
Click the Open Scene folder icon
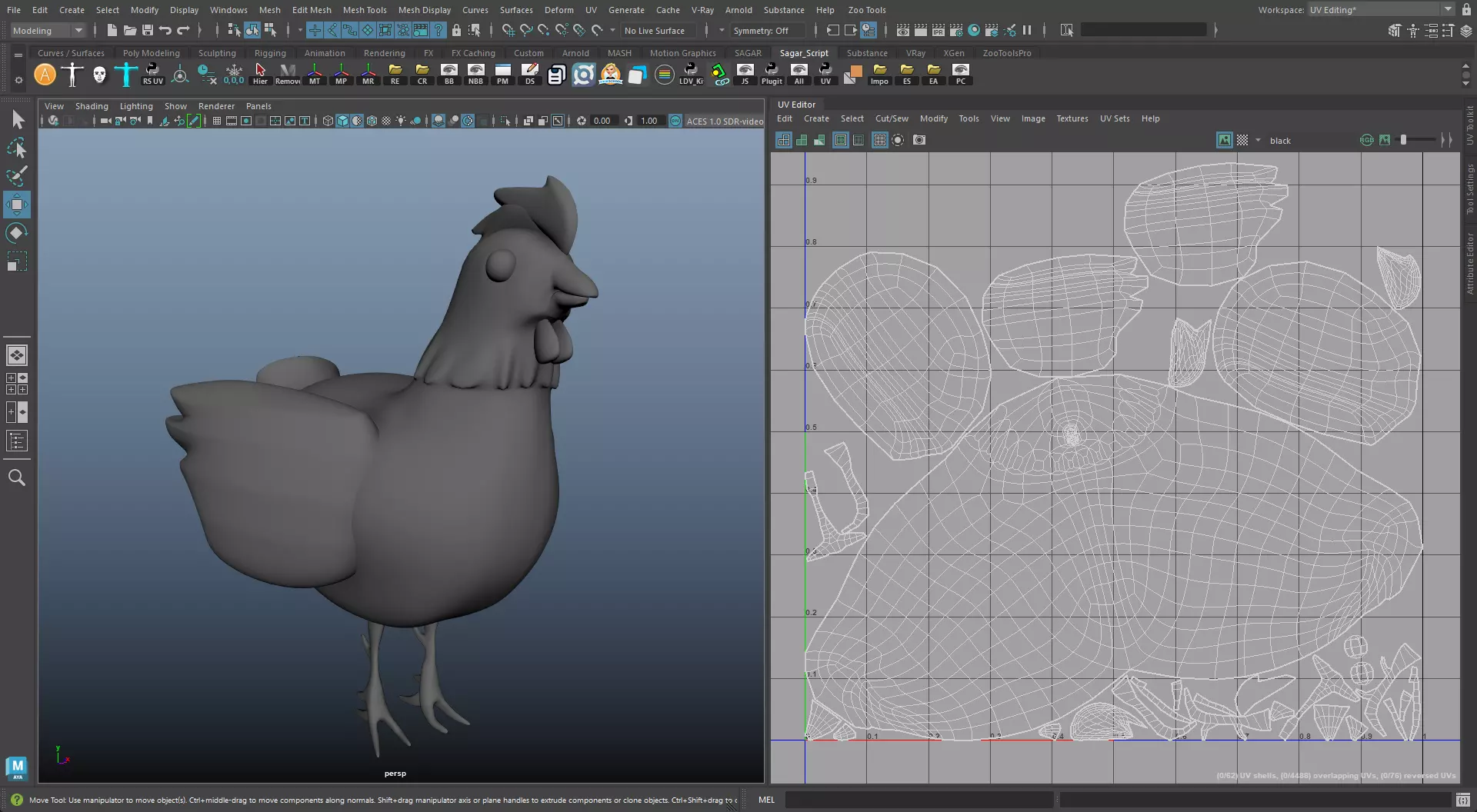point(129,30)
